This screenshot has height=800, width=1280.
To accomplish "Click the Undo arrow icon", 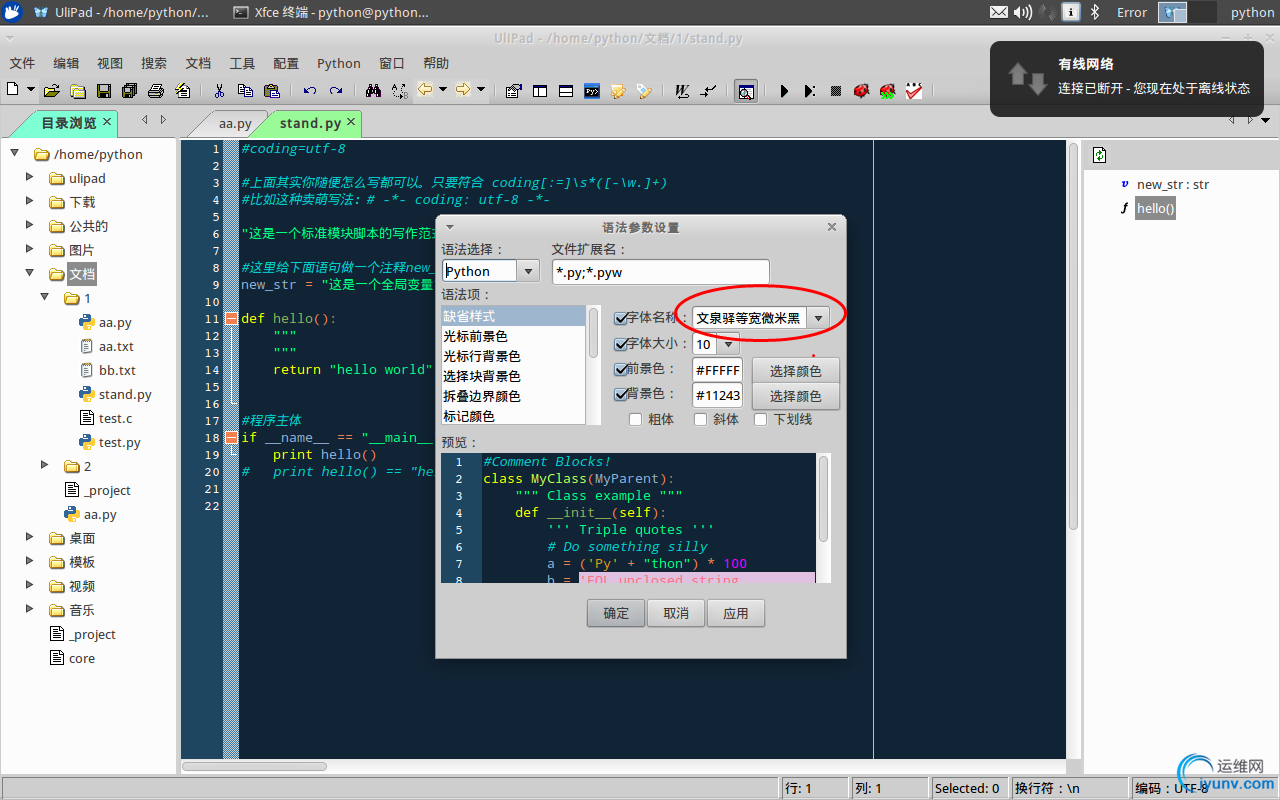I will [310, 91].
